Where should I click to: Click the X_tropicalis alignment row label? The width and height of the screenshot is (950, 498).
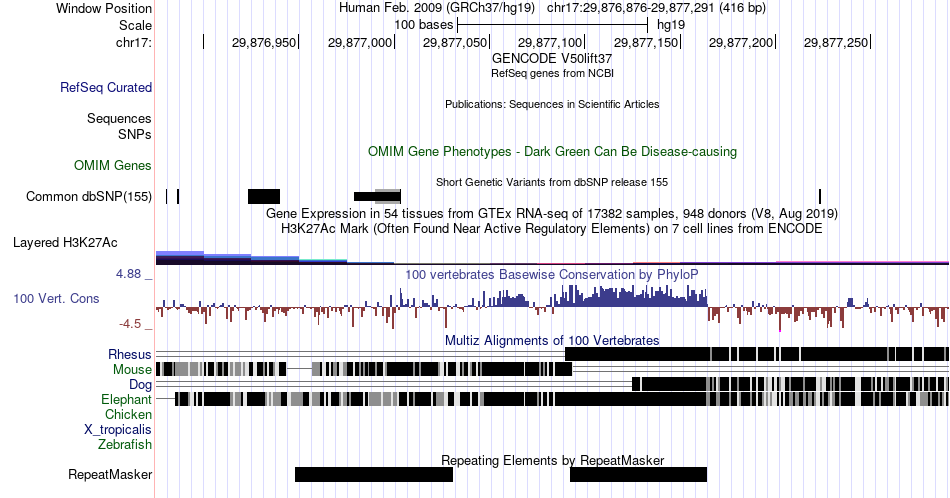[x=118, y=430]
